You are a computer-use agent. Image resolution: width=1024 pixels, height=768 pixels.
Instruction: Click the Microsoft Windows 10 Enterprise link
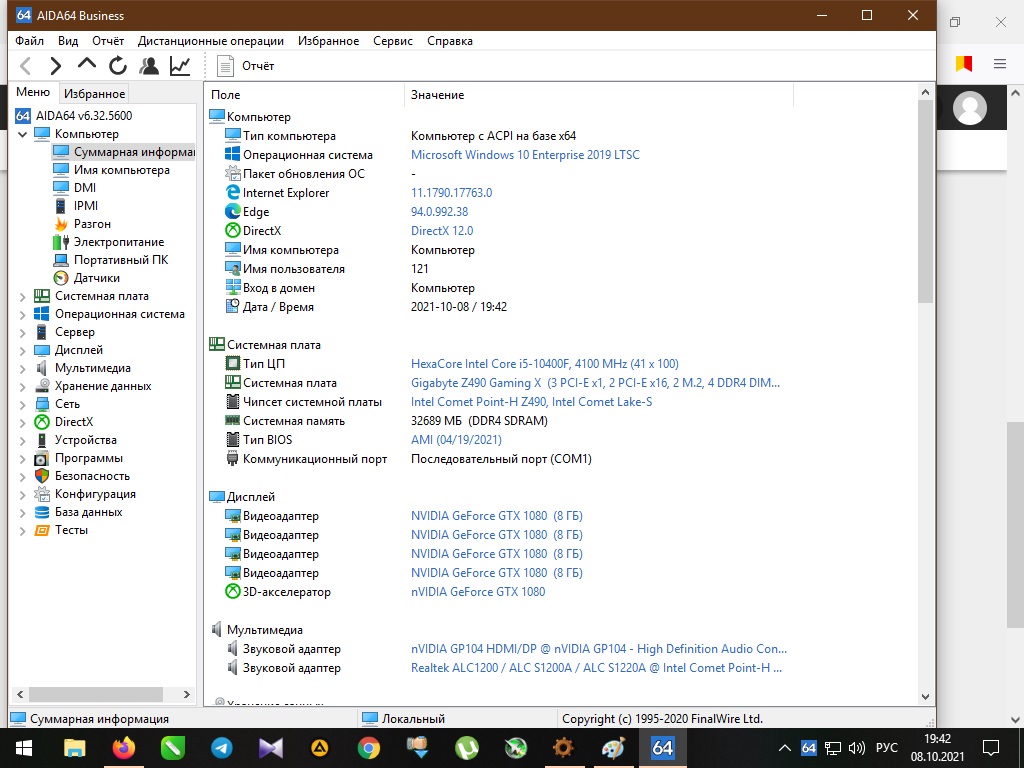525,155
